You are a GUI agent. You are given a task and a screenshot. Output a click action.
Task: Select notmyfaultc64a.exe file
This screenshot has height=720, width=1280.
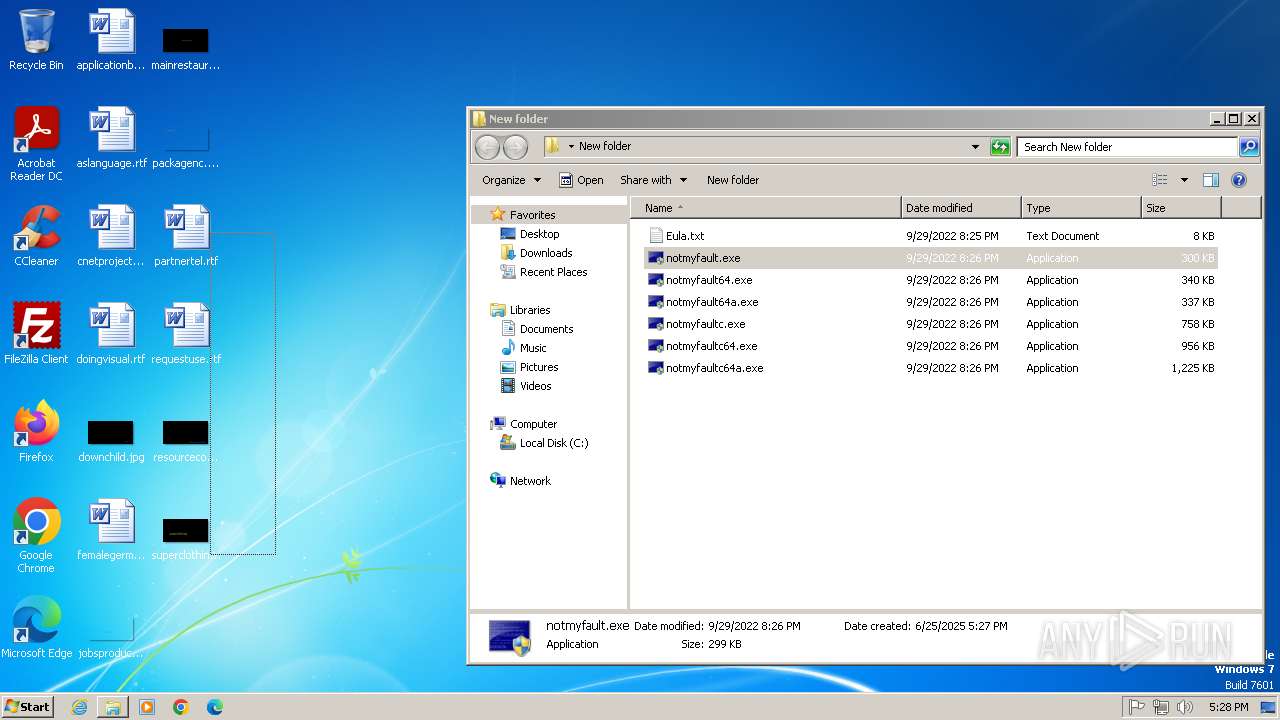930,368
